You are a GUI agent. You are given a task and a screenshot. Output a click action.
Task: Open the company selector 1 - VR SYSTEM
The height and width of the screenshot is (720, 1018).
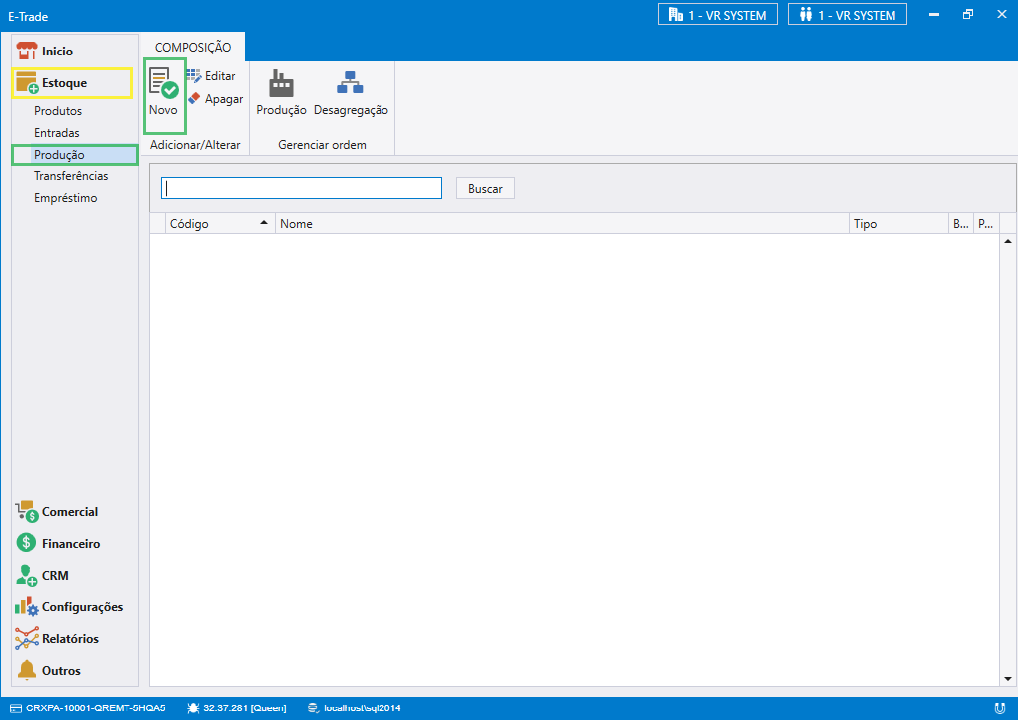click(717, 14)
